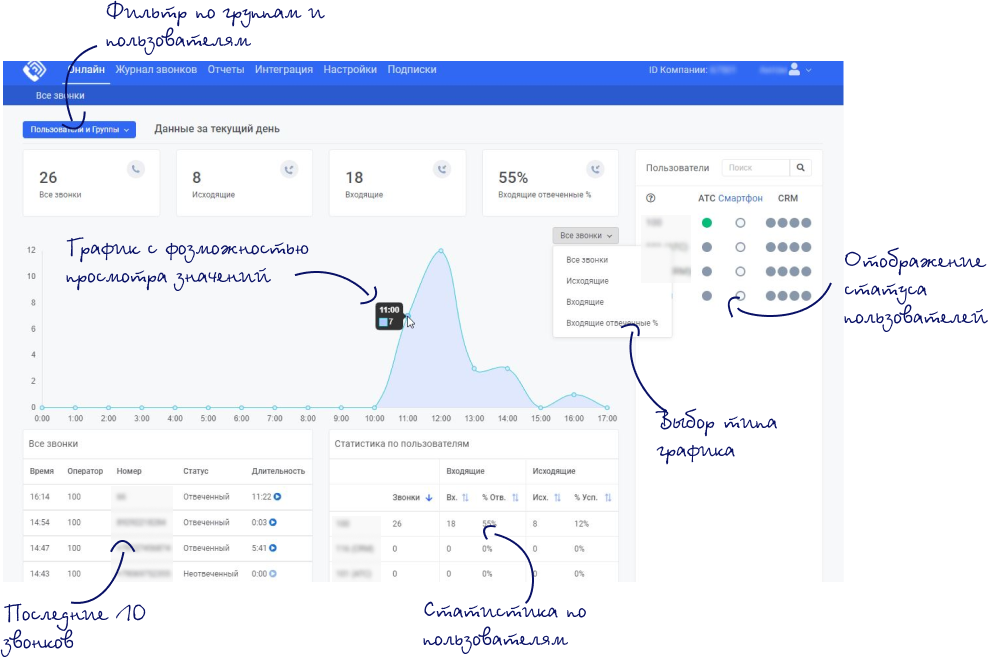The height and width of the screenshot is (657, 997).
Task: Expand the Пользователи и Группы filter dropdown
Action: [x=79, y=130]
